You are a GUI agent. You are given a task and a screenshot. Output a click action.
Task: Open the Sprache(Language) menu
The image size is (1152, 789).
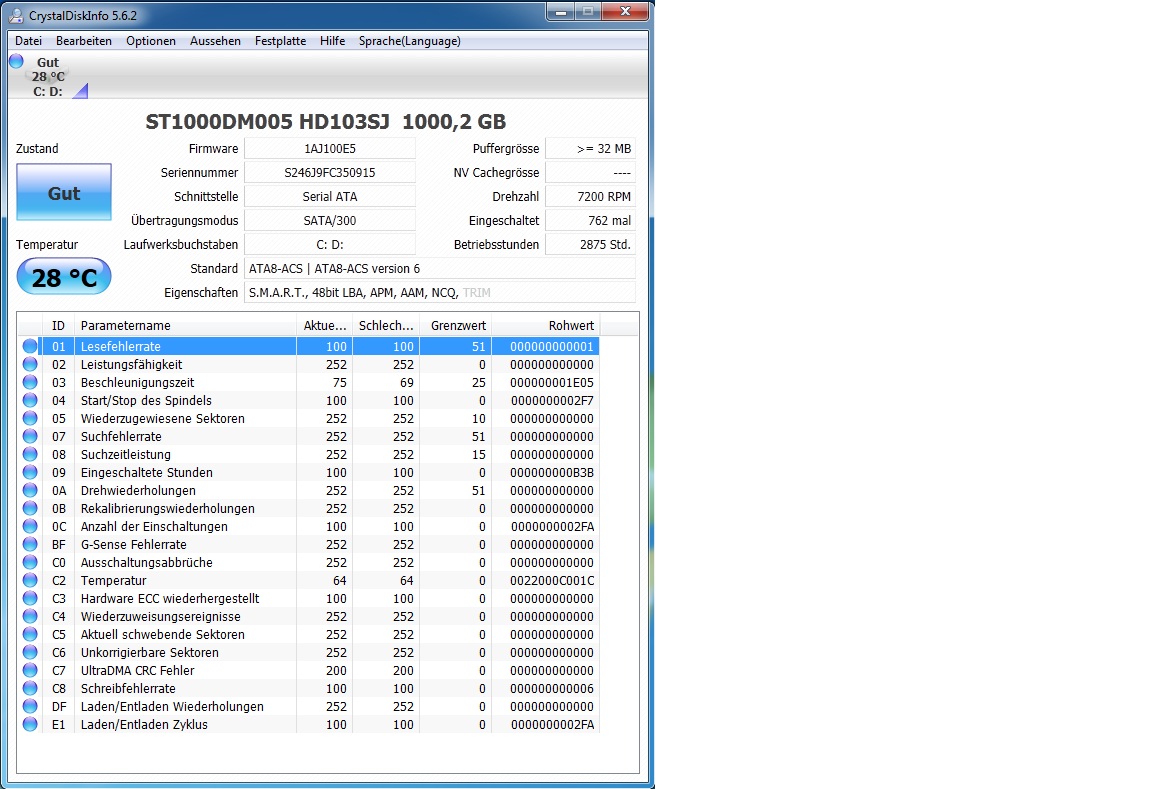pos(410,41)
